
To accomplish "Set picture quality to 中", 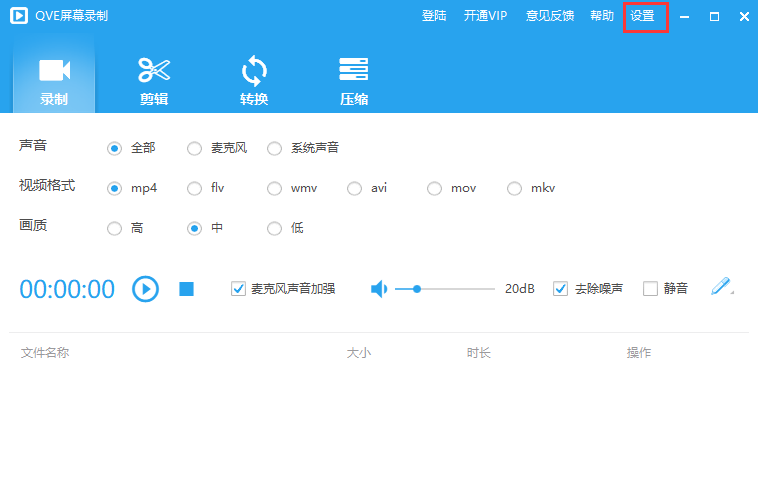I will (194, 228).
